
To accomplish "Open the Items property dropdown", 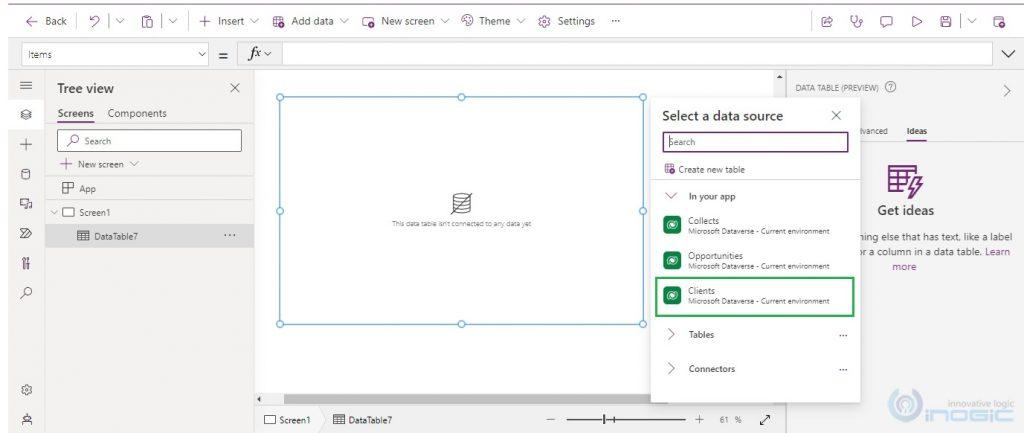I will (x=115, y=55).
